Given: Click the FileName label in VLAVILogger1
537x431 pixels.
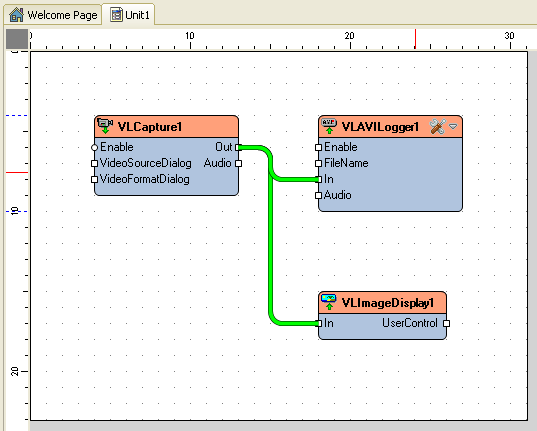Looking at the screenshot, I should tap(346, 163).
